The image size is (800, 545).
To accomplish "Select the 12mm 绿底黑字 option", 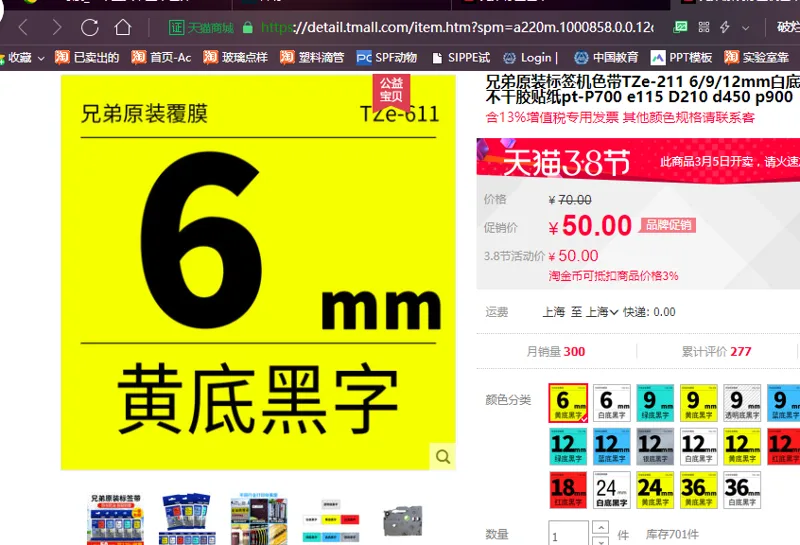I will click(x=568, y=447).
